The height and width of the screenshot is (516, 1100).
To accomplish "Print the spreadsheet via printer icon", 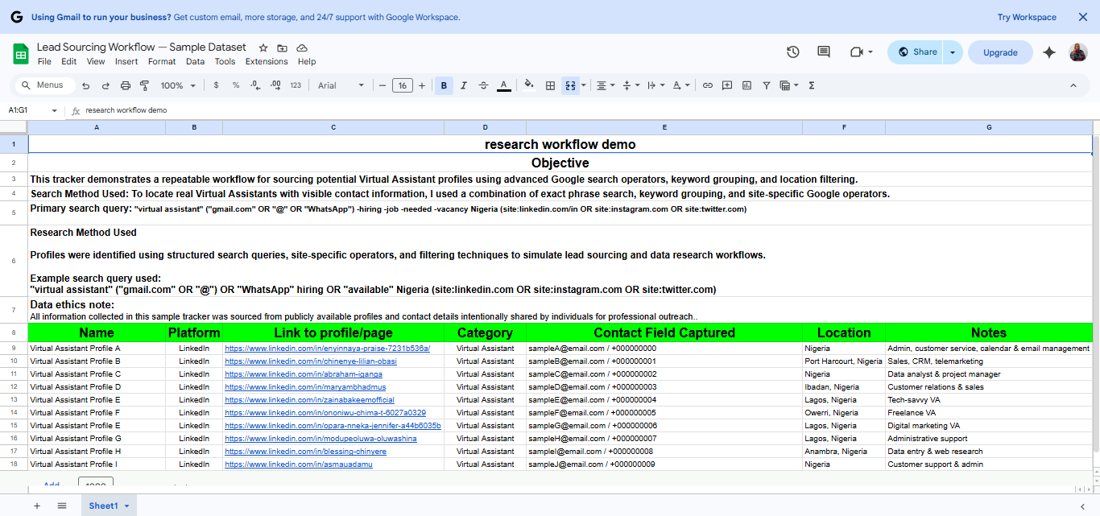I will [x=126, y=86].
